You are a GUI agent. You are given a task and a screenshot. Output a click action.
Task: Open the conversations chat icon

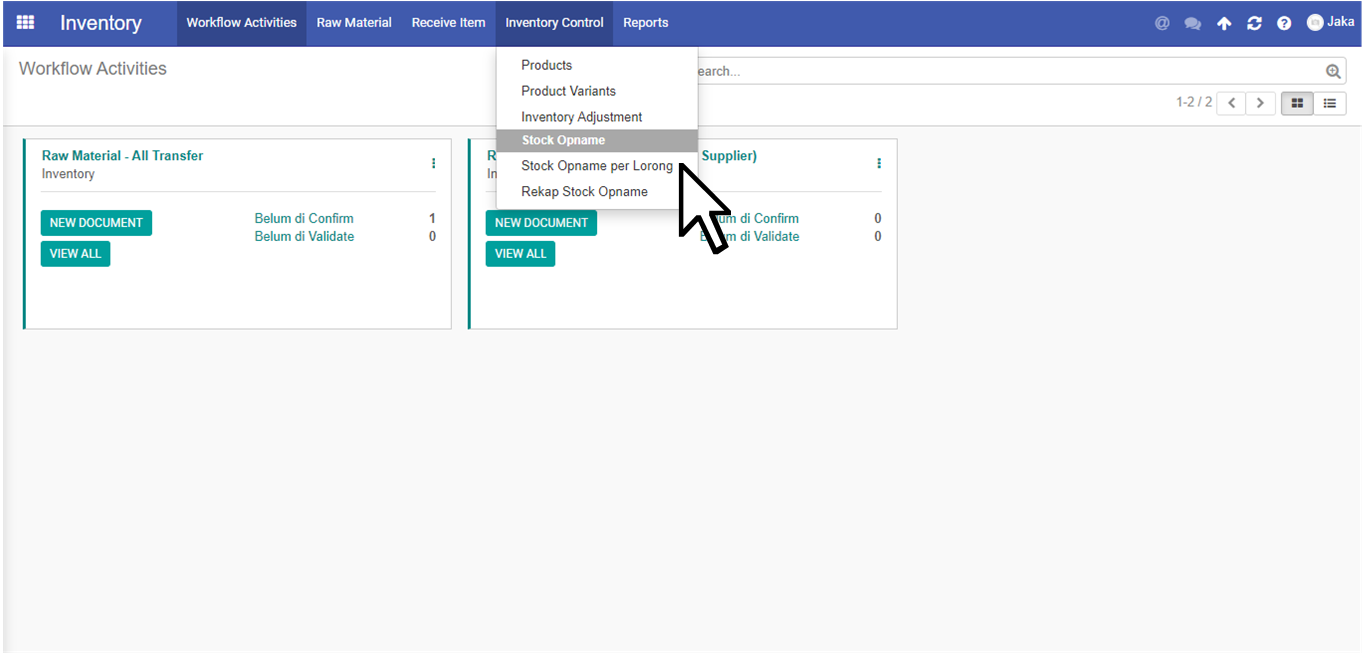coord(1192,23)
